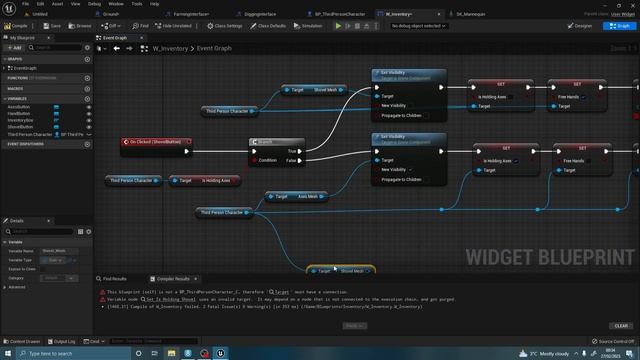This screenshot has height=360, width=640.
Task: Click Task View on the taskbar
Action: pyautogui.click(x=155, y=353)
